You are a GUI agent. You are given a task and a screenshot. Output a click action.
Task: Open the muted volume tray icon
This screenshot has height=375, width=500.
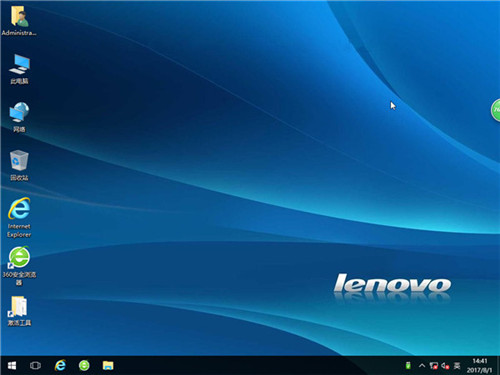coord(445,366)
